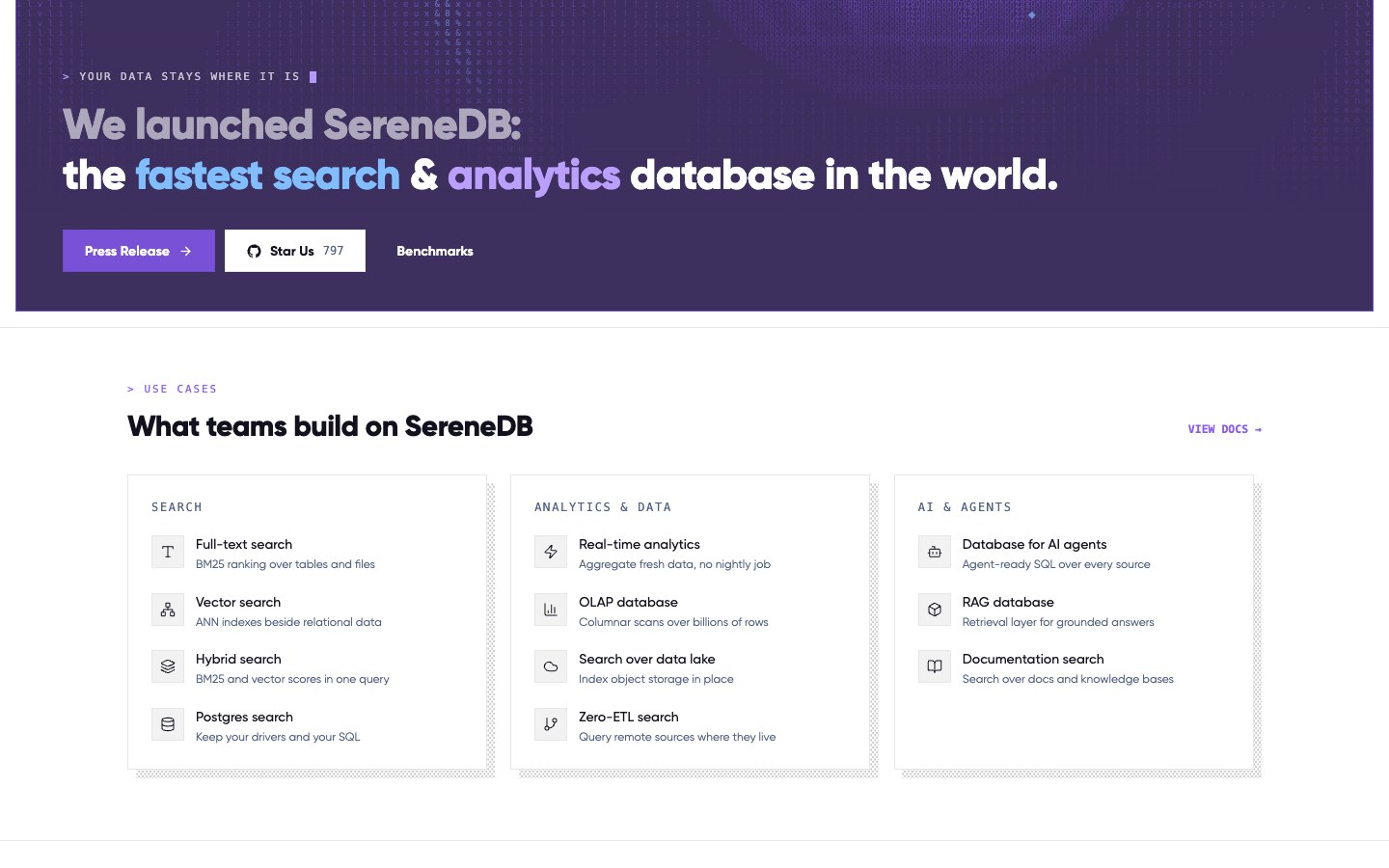Click 'Keep your drivers and your SQL' text
Screen dimensions: 1389x868
[278, 737]
